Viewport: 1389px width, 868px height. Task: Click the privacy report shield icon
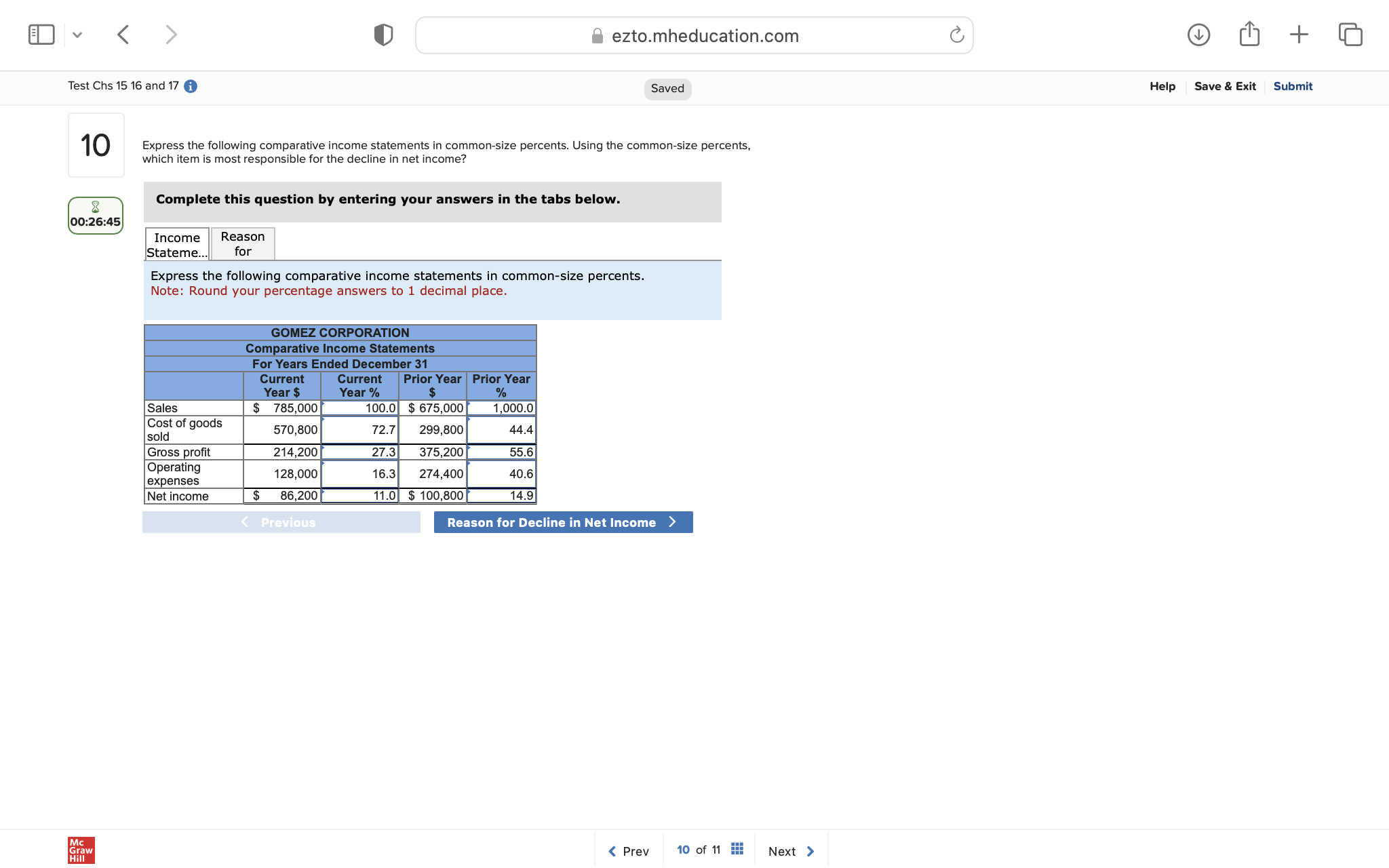click(383, 34)
